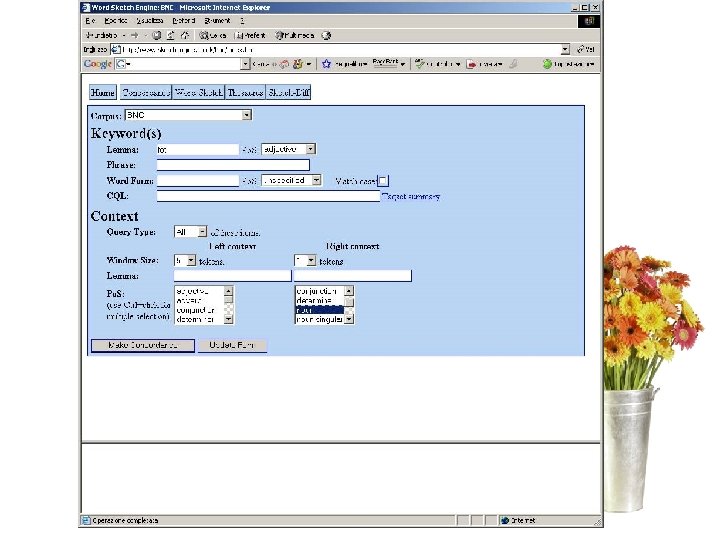Click the Word Form input field
The height and width of the screenshot is (540, 720).
198,180
